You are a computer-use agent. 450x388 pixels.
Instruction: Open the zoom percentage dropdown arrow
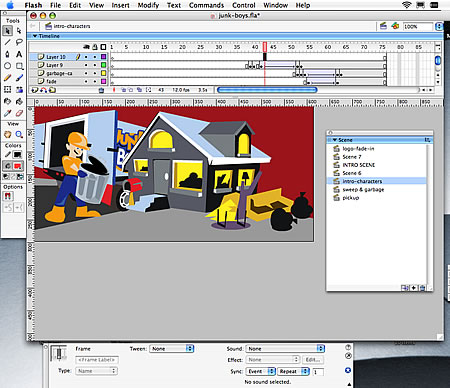click(x=439, y=26)
